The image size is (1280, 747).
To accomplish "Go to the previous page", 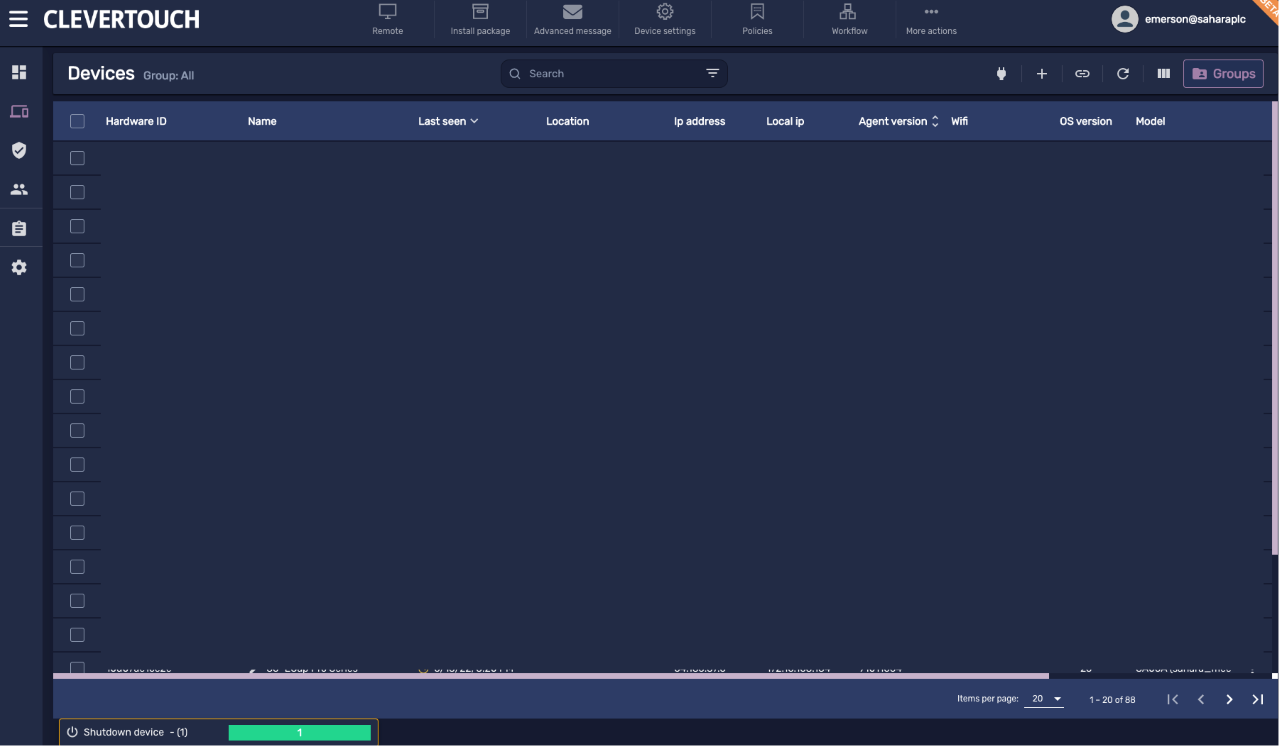I will pyautogui.click(x=1201, y=699).
